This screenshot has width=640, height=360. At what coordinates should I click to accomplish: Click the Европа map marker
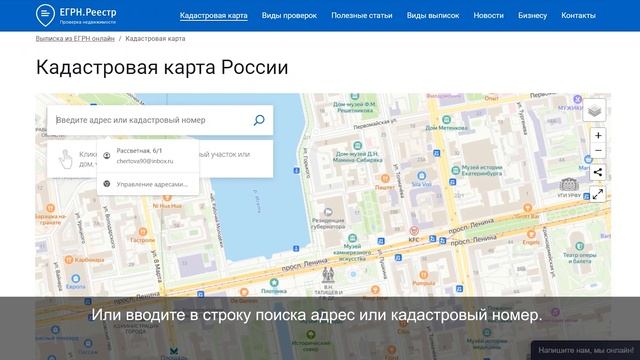click(x=76, y=278)
